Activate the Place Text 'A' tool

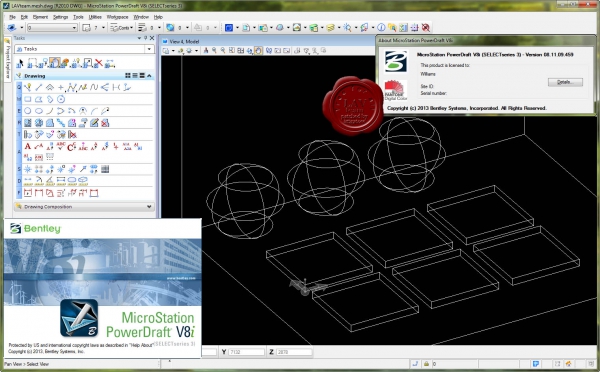(x=28, y=146)
